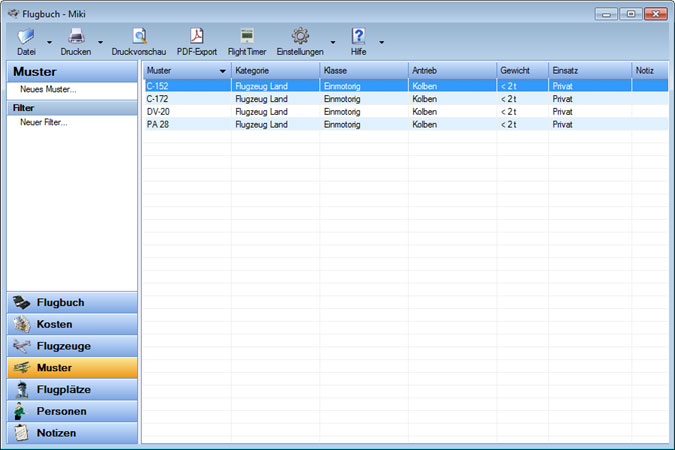The image size is (675, 450).
Task: Select the C-172 row
Action: click(406, 99)
